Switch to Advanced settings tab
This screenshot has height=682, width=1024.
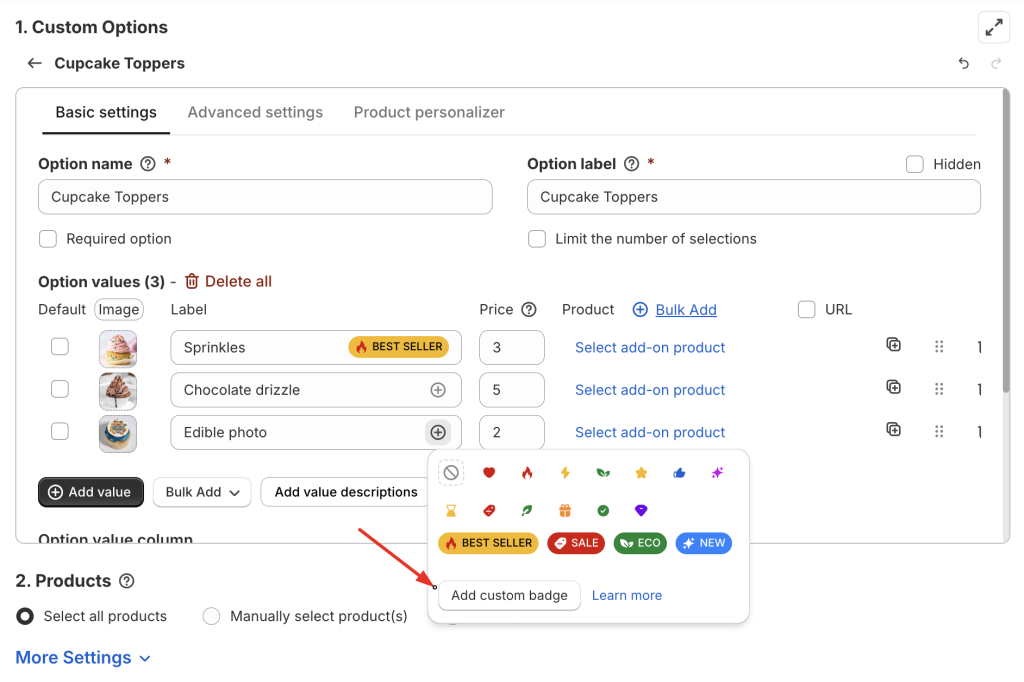(x=255, y=112)
